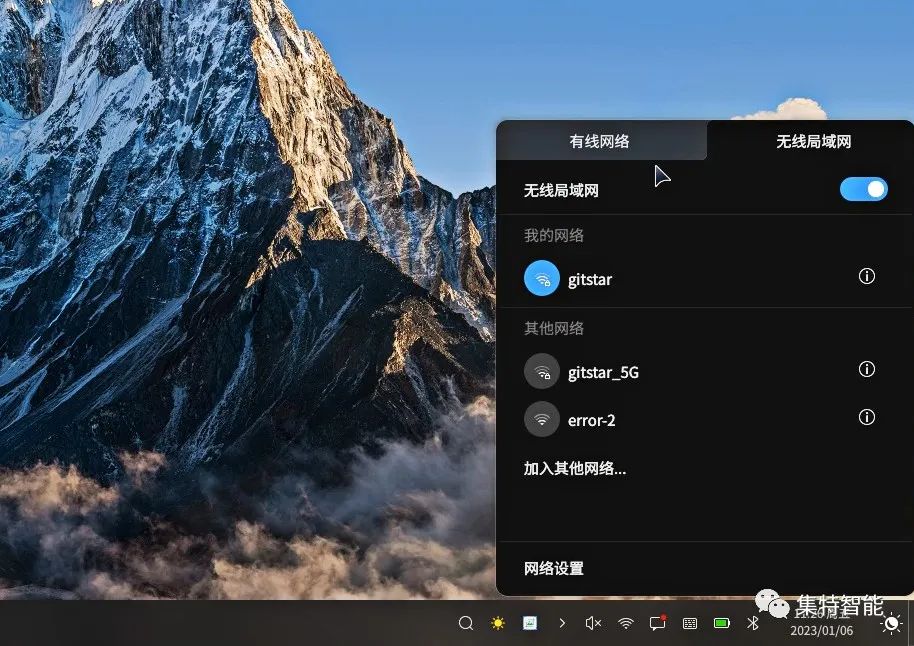Click the gitstar_5G Wi-Fi signal icon
This screenshot has height=646, width=914.
point(542,371)
